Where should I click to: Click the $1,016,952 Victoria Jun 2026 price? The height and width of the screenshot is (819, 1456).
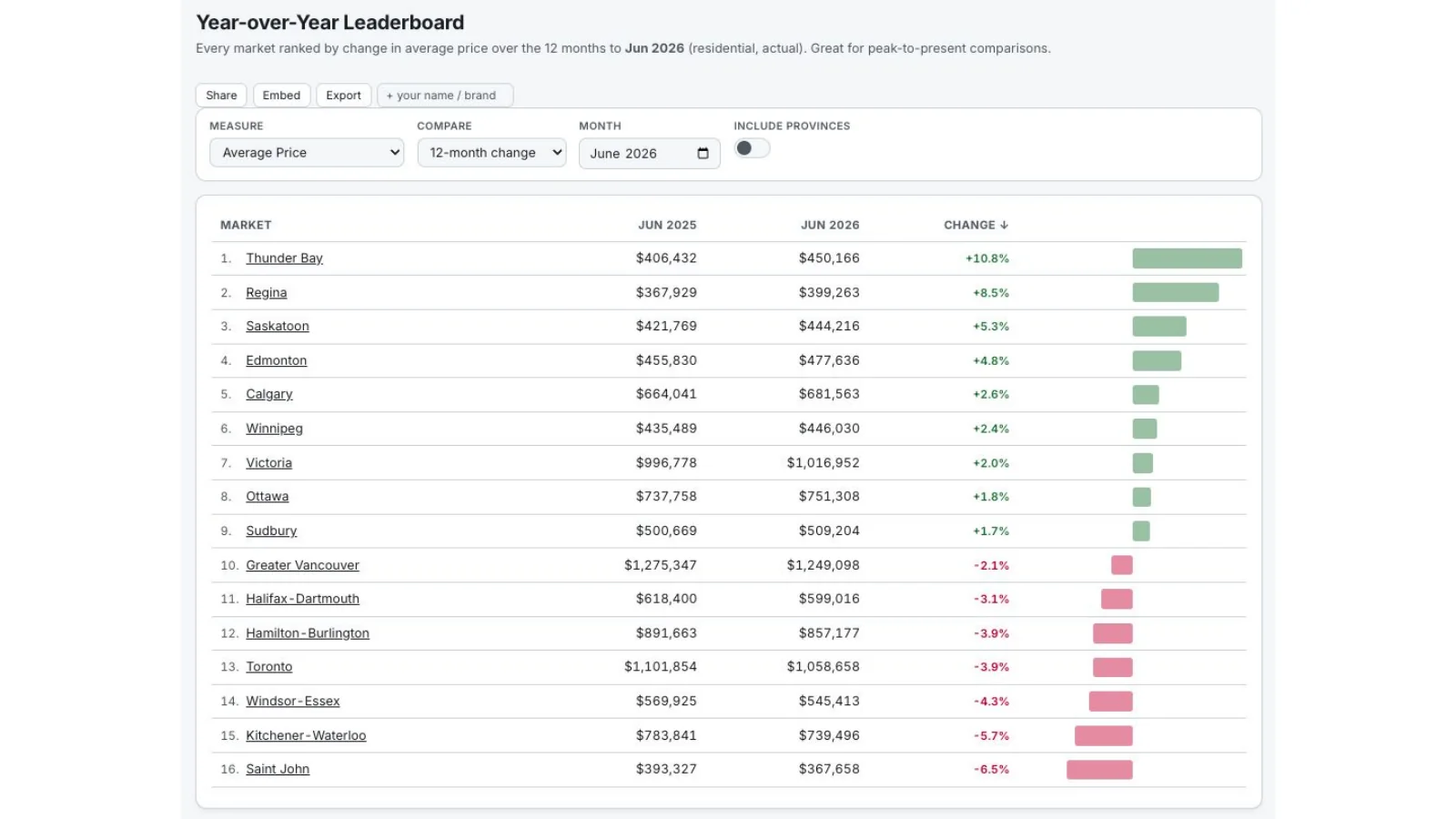click(824, 463)
